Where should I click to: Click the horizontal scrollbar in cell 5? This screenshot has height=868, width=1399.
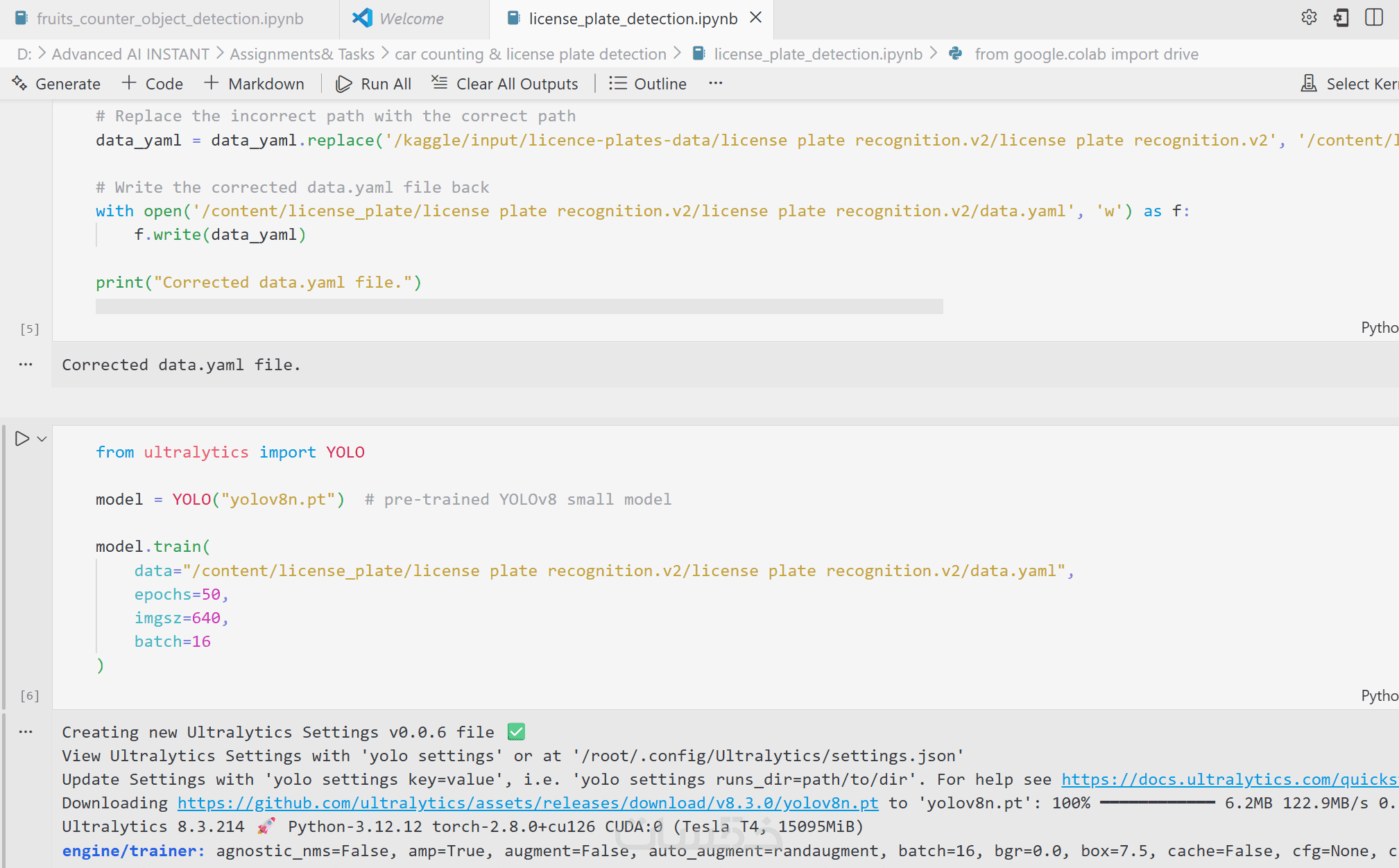(519, 306)
